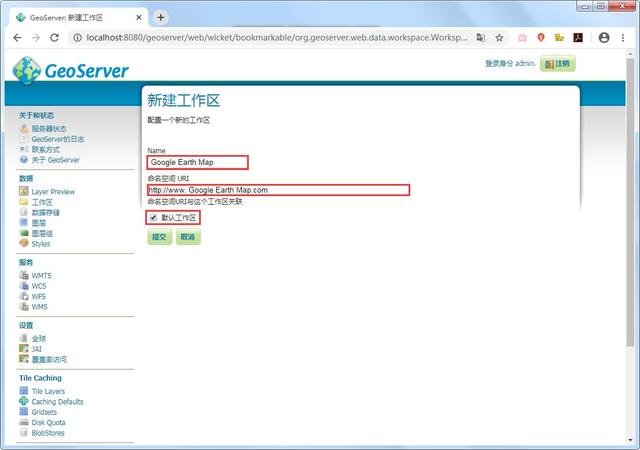Open the Styles link in sidebar
This screenshot has width=640, height=450.
[x=41, y=244]
